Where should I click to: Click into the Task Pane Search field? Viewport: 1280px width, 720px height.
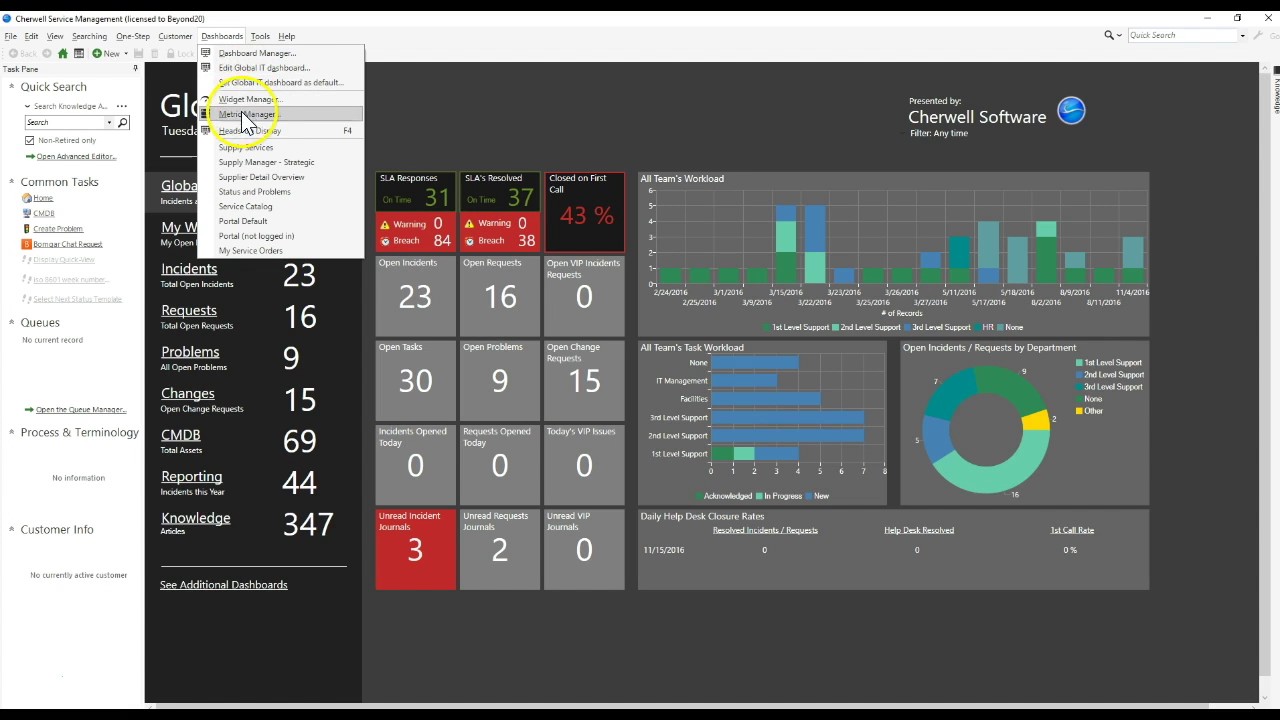coord(65,122)
